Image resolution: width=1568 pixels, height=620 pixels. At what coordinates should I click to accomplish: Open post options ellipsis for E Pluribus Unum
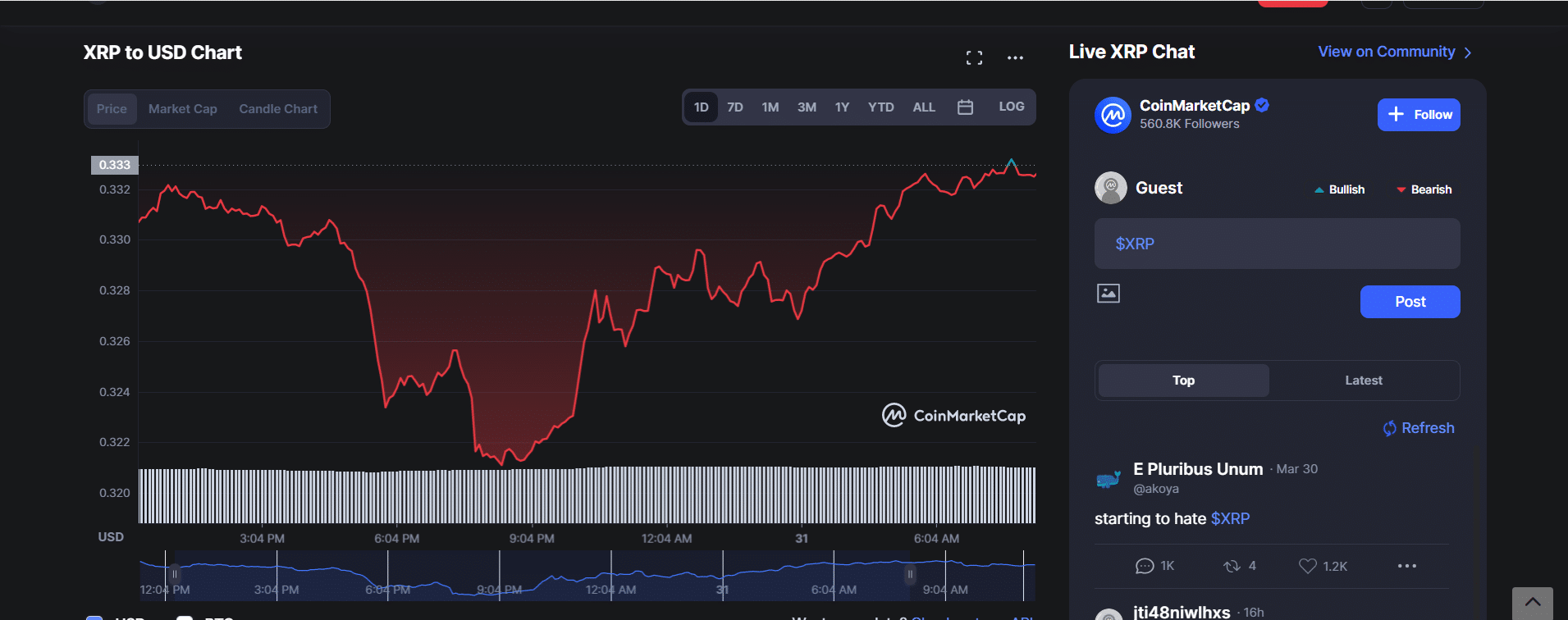pyautogui.click(x=1407, y=566)
